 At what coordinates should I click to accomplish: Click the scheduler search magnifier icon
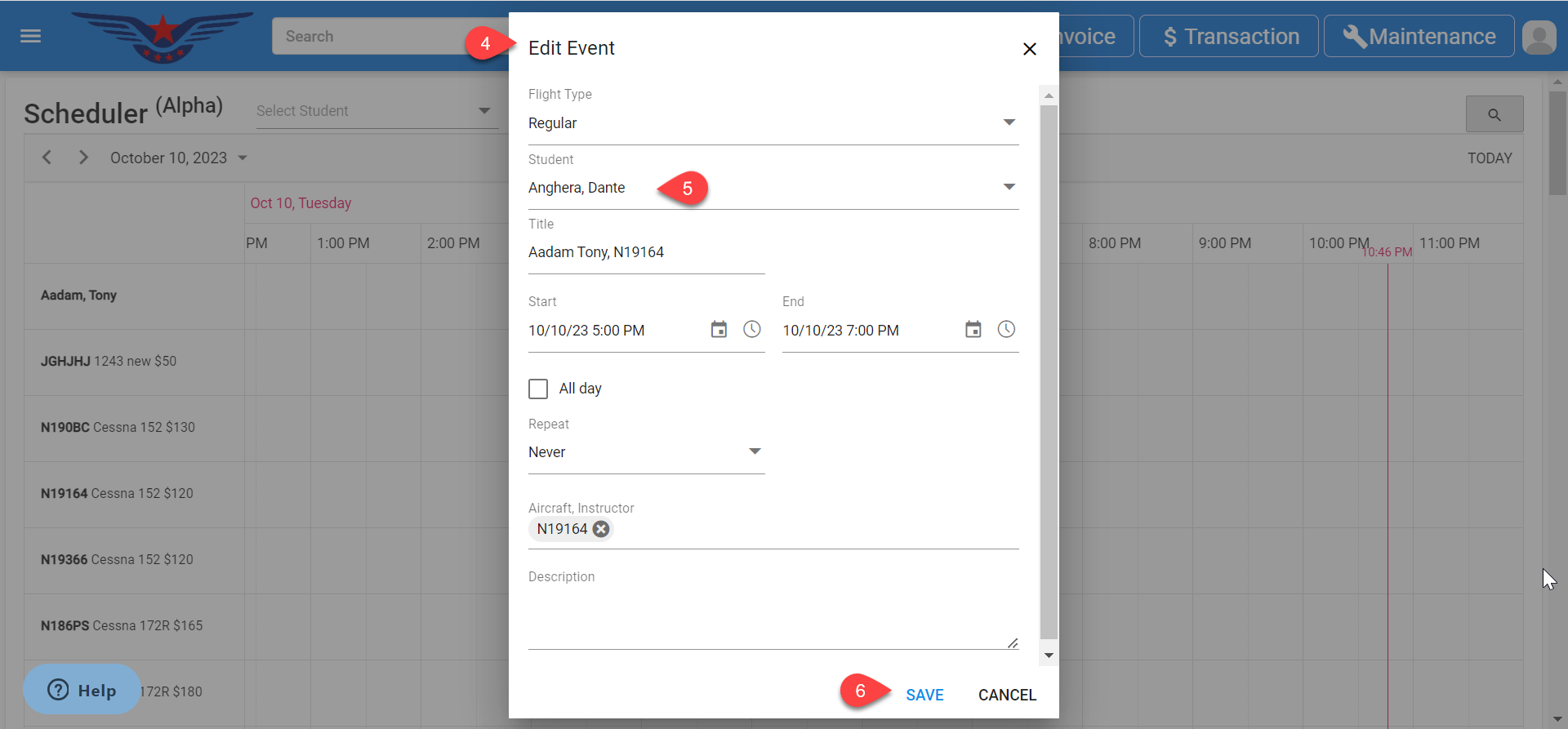(x=1494, y=114)
